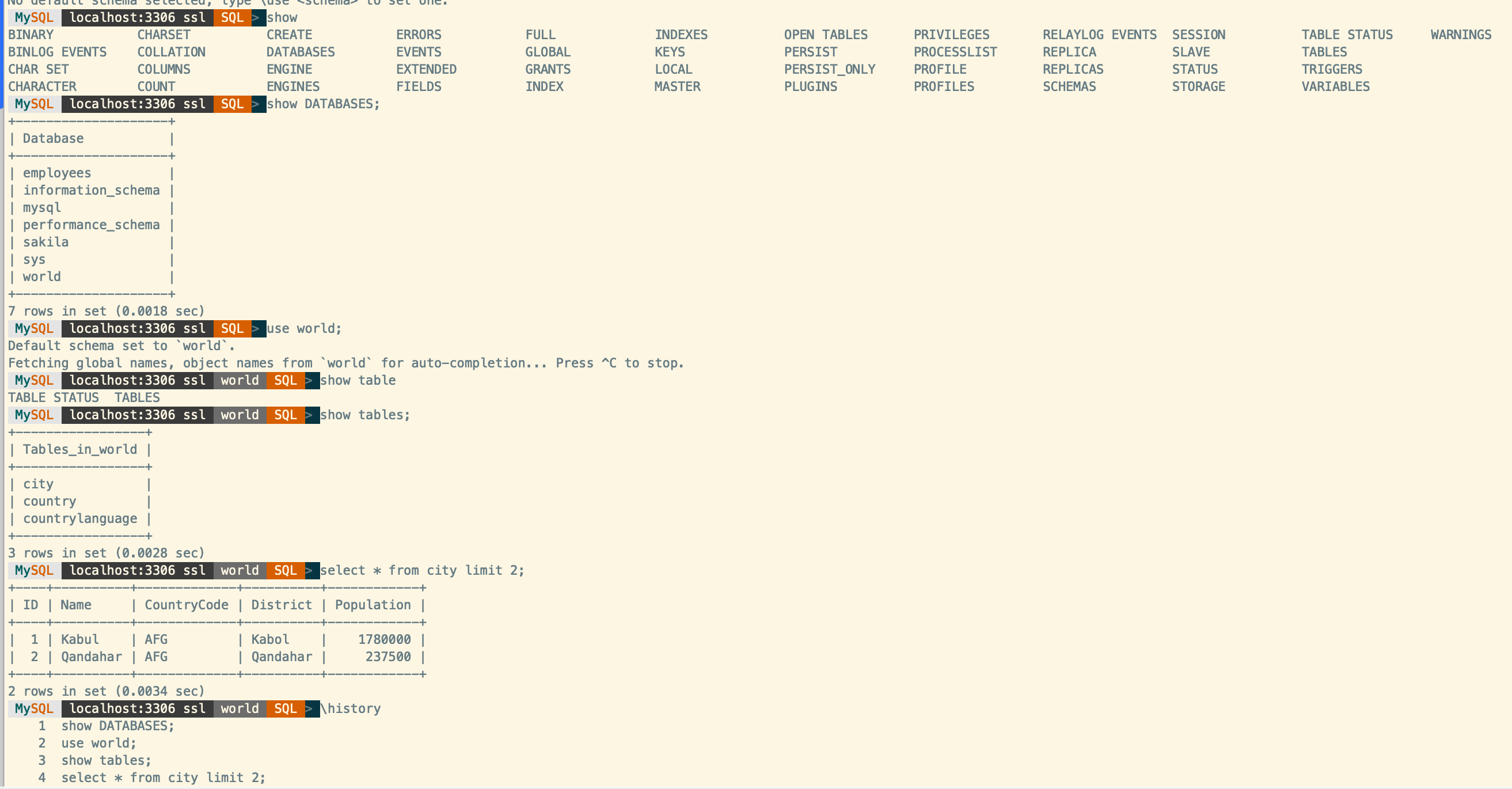
Task: Click 'TABLE STATUS' suggestion below 'show table'
Action: (x=54, y=397)
